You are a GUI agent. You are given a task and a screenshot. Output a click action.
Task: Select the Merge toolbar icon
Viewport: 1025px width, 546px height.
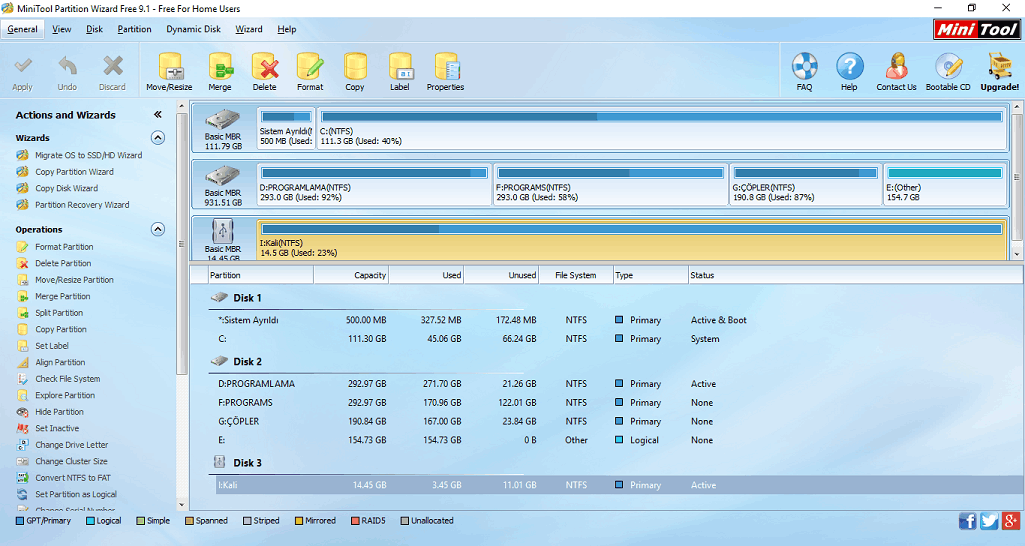coord(220,66)
